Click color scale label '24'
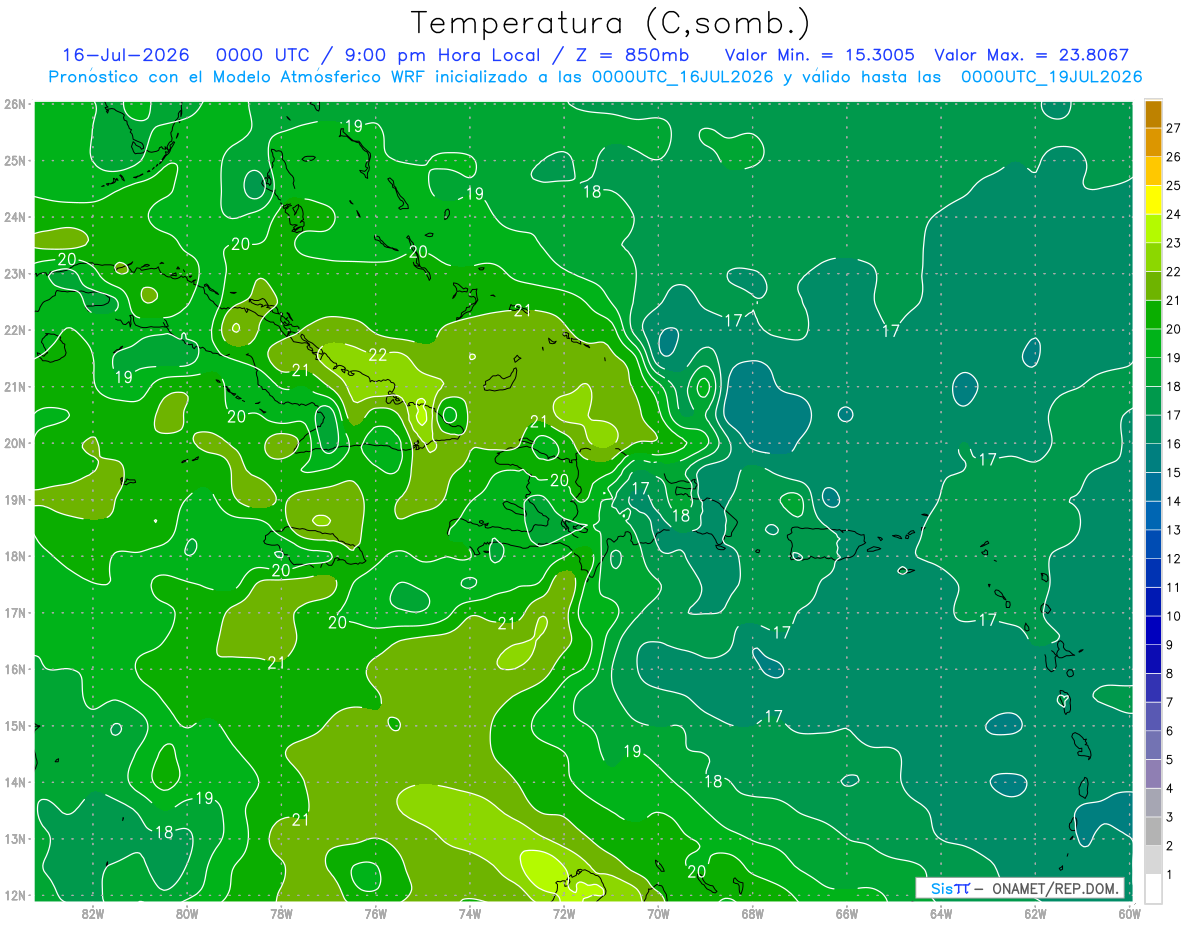This screenshot has width=1200, height=927. pos(1174,214)
